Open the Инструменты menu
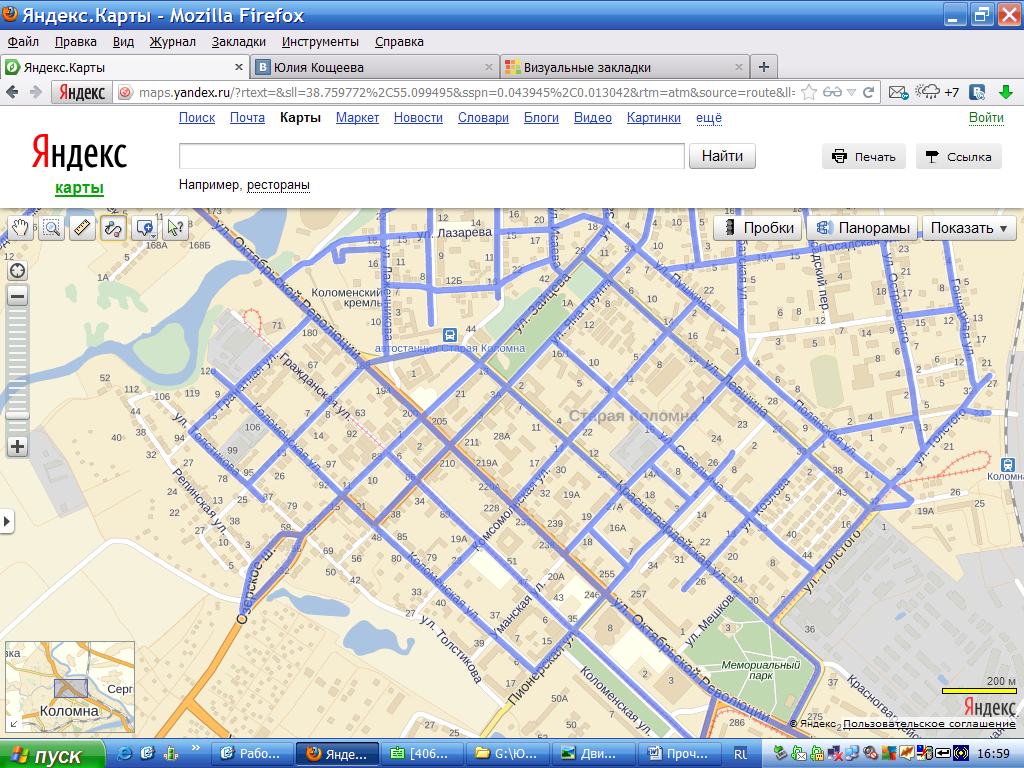 (x=320, y=42)
